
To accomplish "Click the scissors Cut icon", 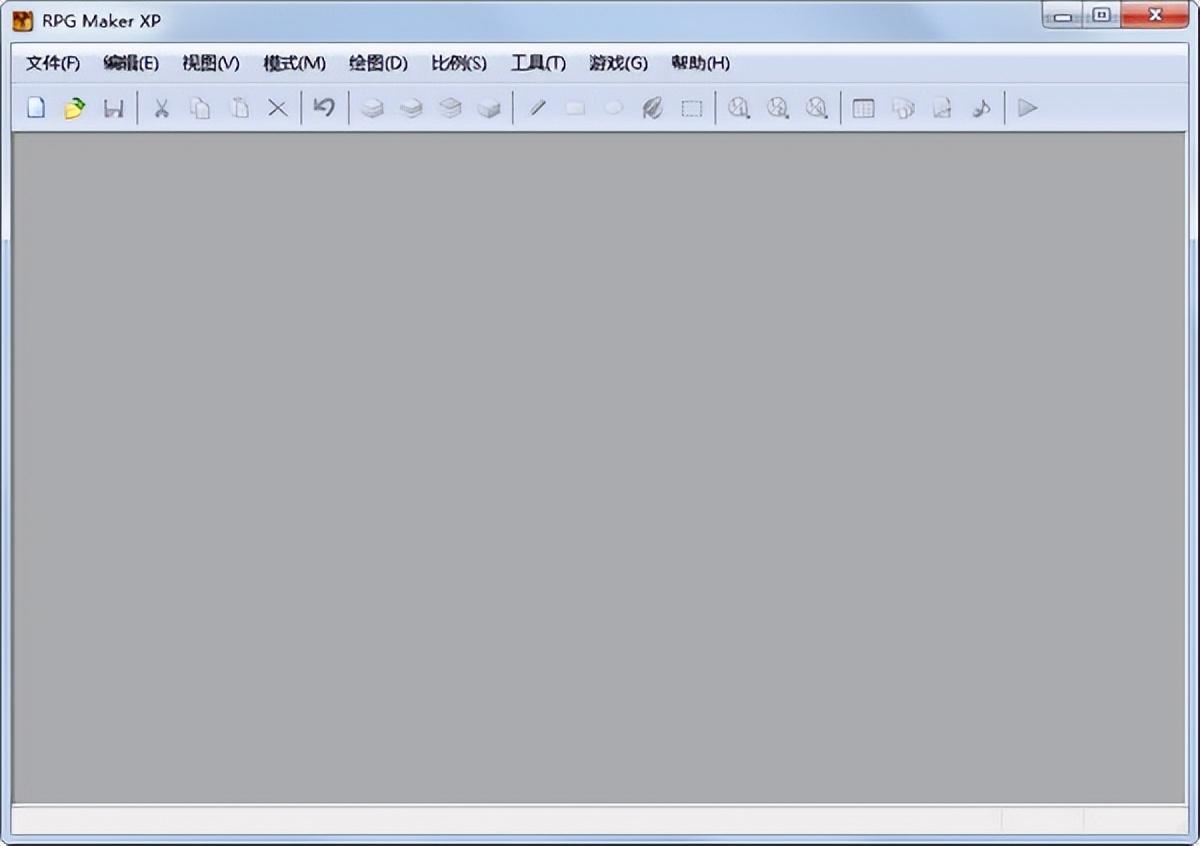I will tap(160, 108).
